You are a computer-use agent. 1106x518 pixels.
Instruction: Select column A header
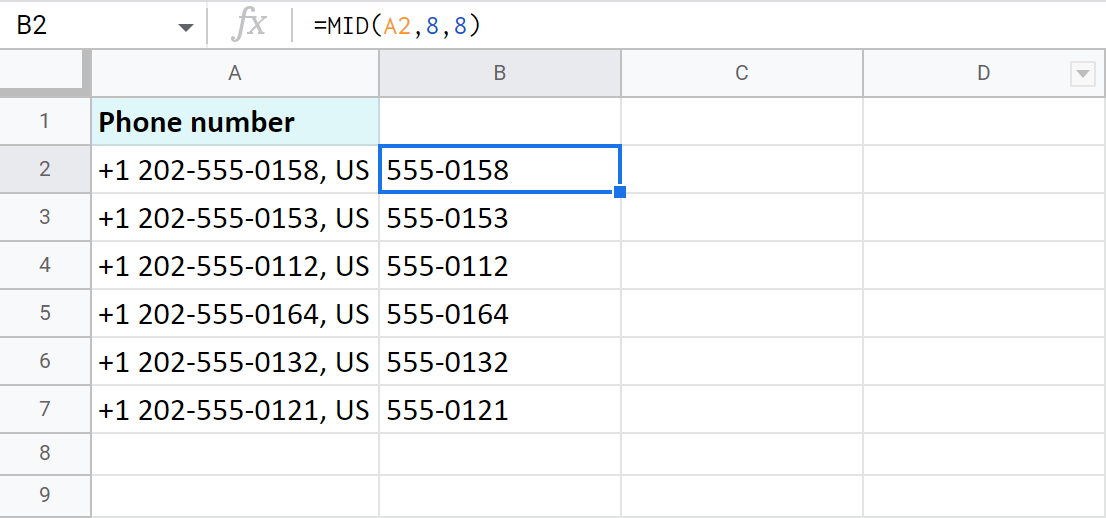[x=235, y=73]
